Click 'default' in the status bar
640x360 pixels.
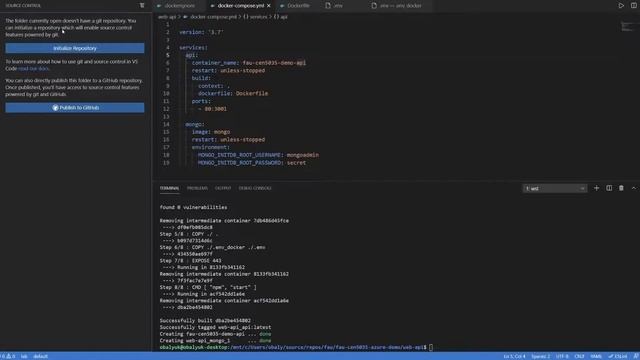coord(40,356)
